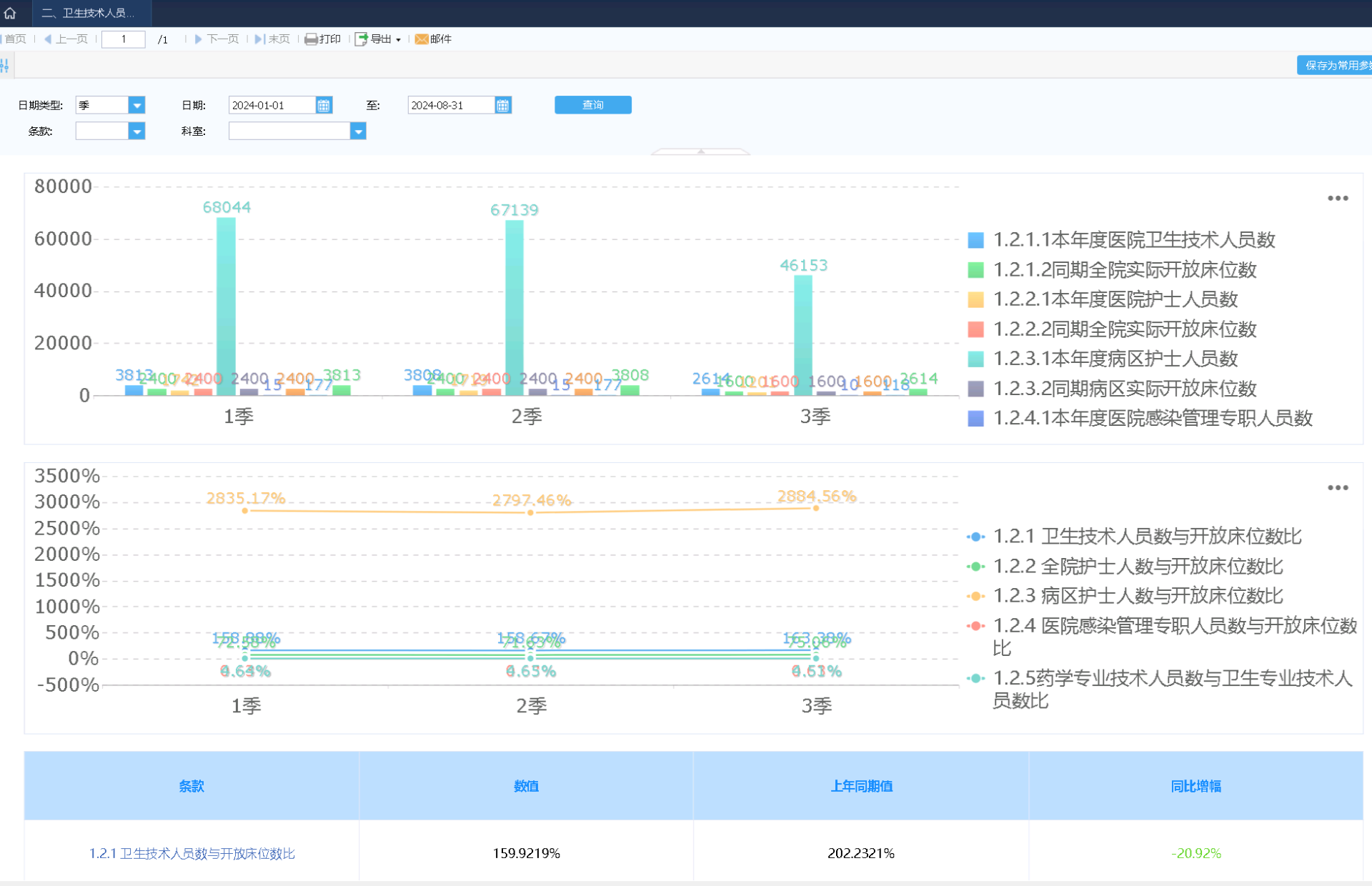Viewport: 1372px width, 886px height.
Task: Click the parameter settings sliders icon
Action: coord(5,66)
